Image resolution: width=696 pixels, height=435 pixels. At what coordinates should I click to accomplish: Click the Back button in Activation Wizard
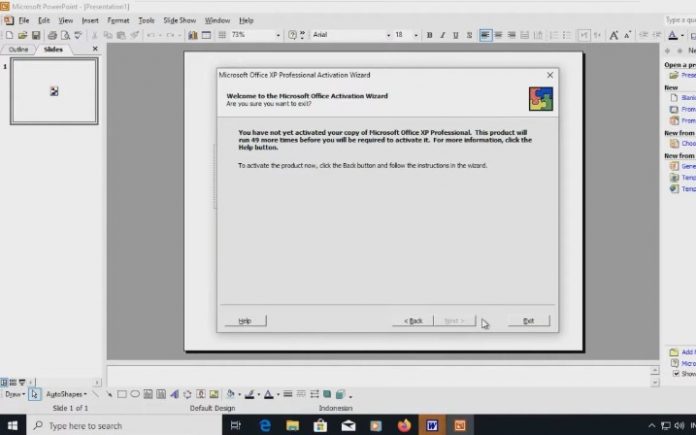(413, 320)
